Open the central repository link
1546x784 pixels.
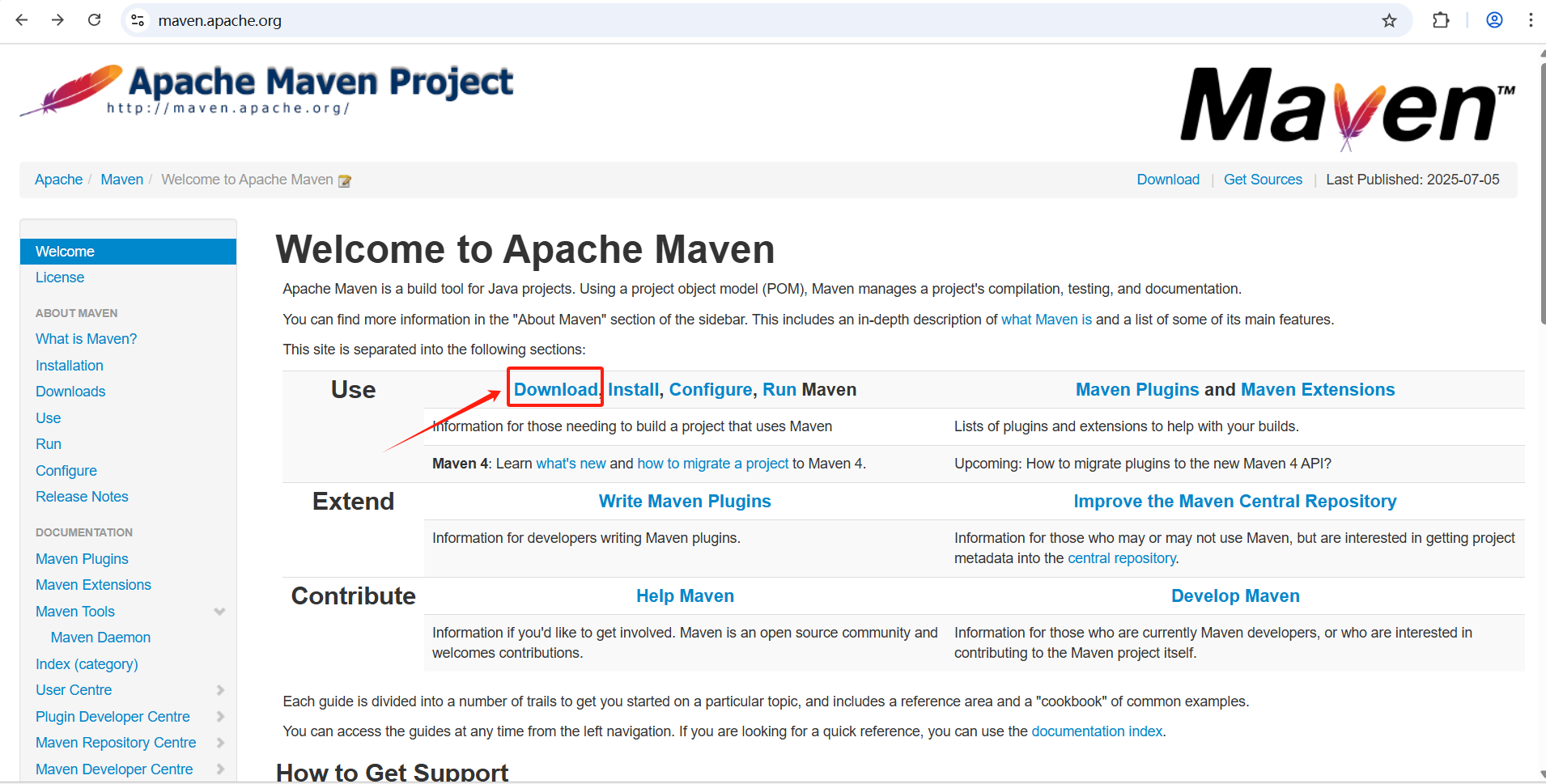1121,558
